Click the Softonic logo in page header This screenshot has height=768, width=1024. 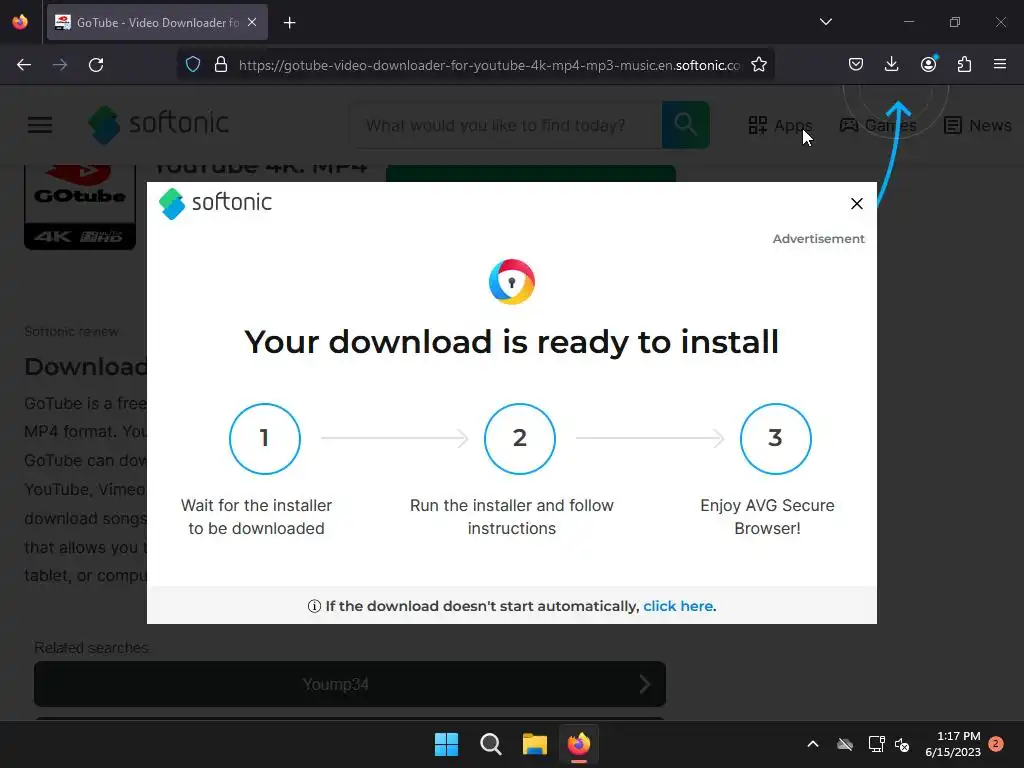(x=159, y=124)
